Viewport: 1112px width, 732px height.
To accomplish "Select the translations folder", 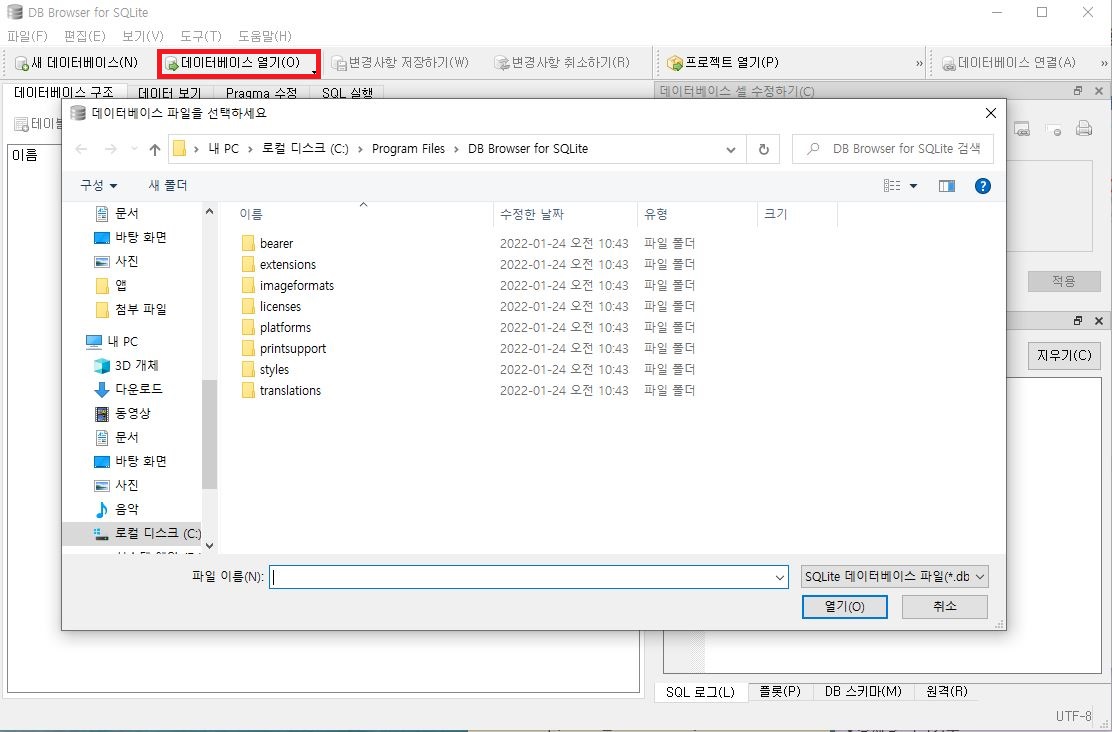I will pos(290,391).
